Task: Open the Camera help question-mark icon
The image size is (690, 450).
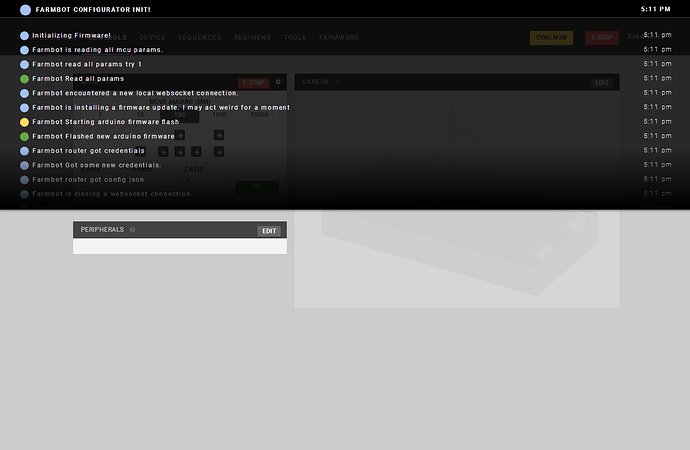Action: point(338,82)
